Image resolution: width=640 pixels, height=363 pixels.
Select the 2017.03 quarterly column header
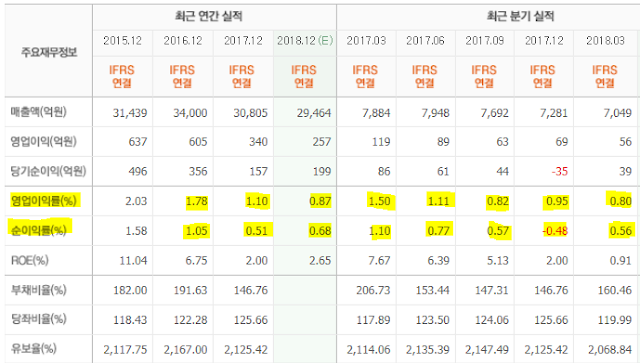[366, 41]
